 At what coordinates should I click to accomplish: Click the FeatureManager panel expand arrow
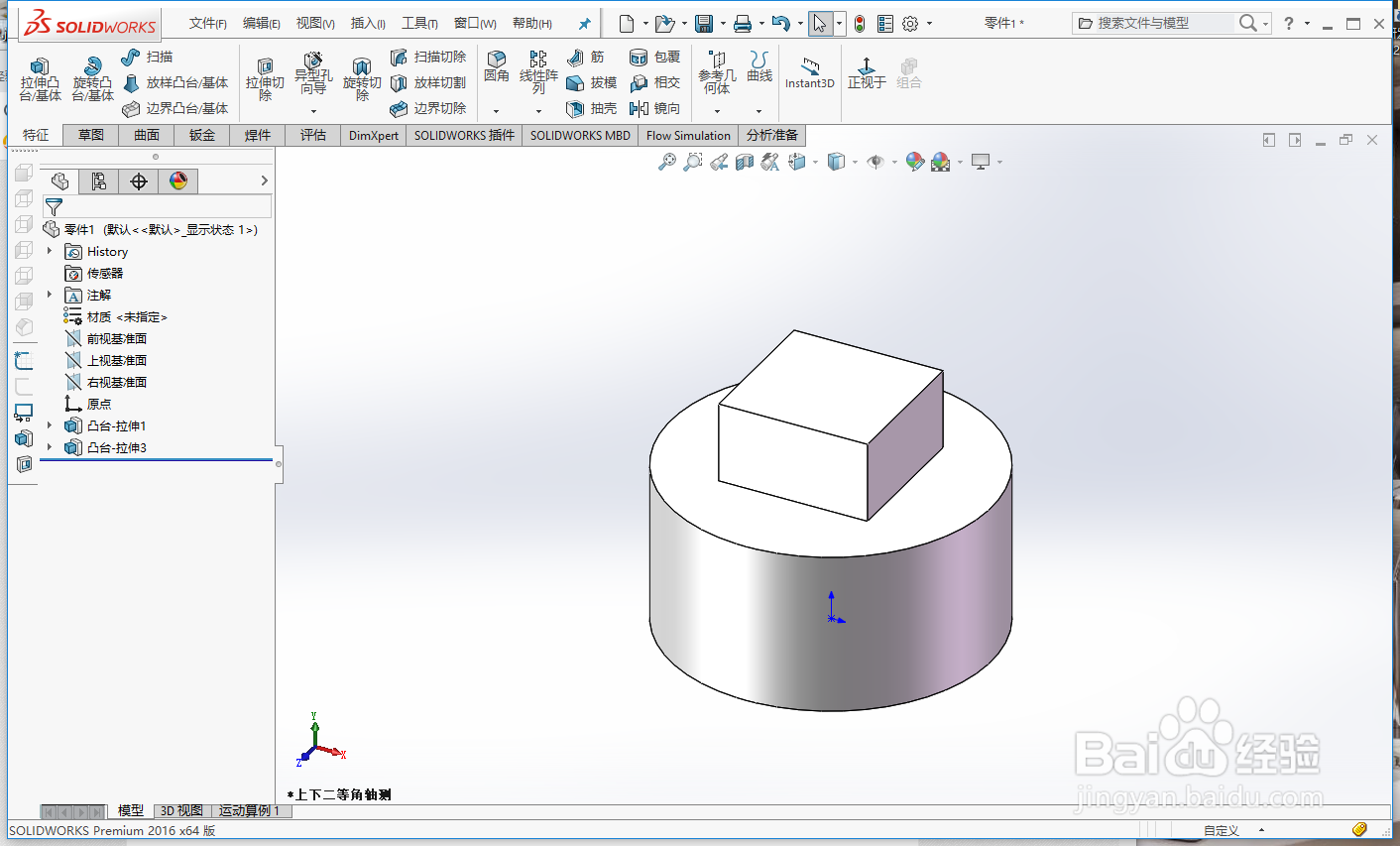click(x=265, y=181)
